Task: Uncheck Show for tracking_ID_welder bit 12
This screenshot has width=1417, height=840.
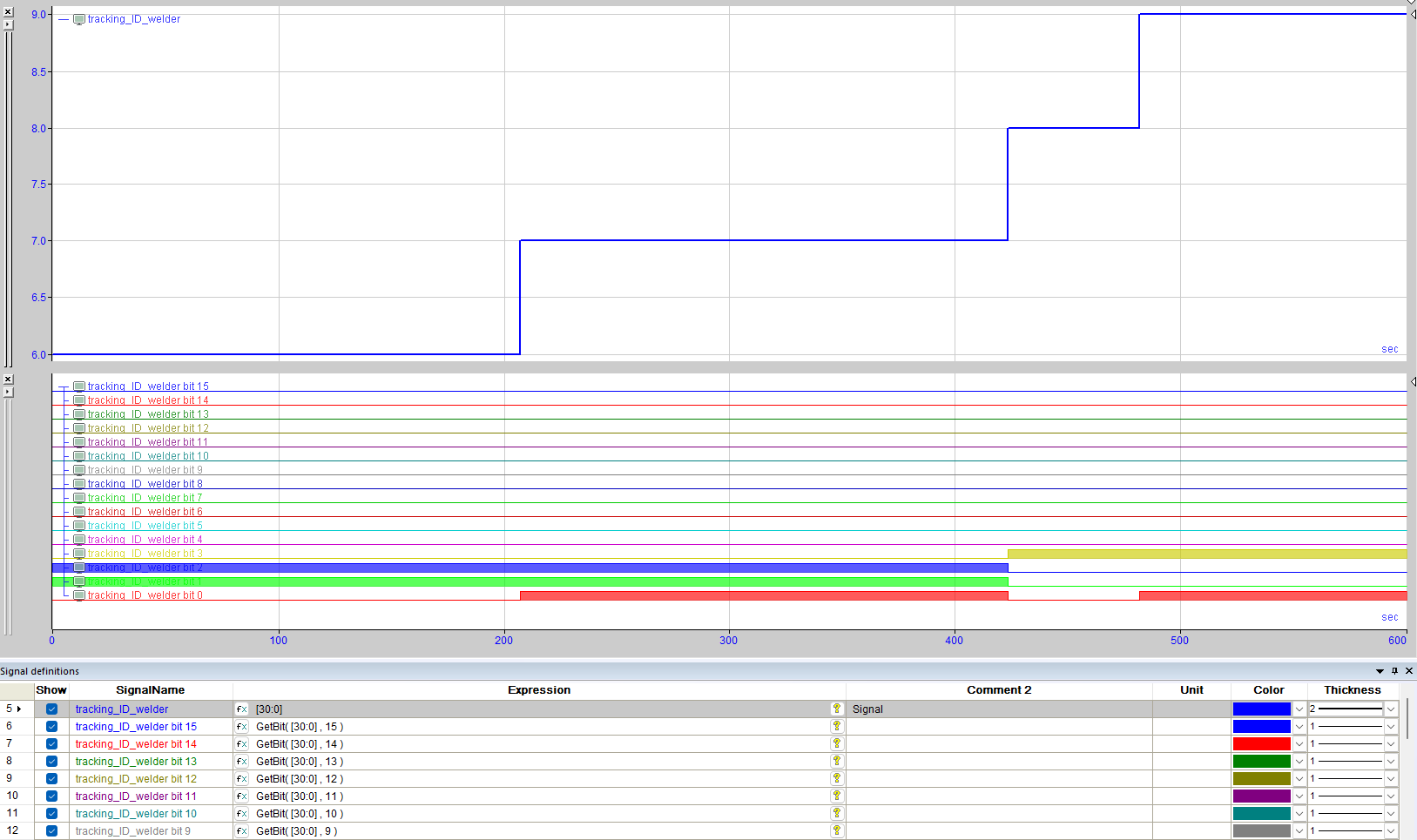Action: [x=51, y=779]
